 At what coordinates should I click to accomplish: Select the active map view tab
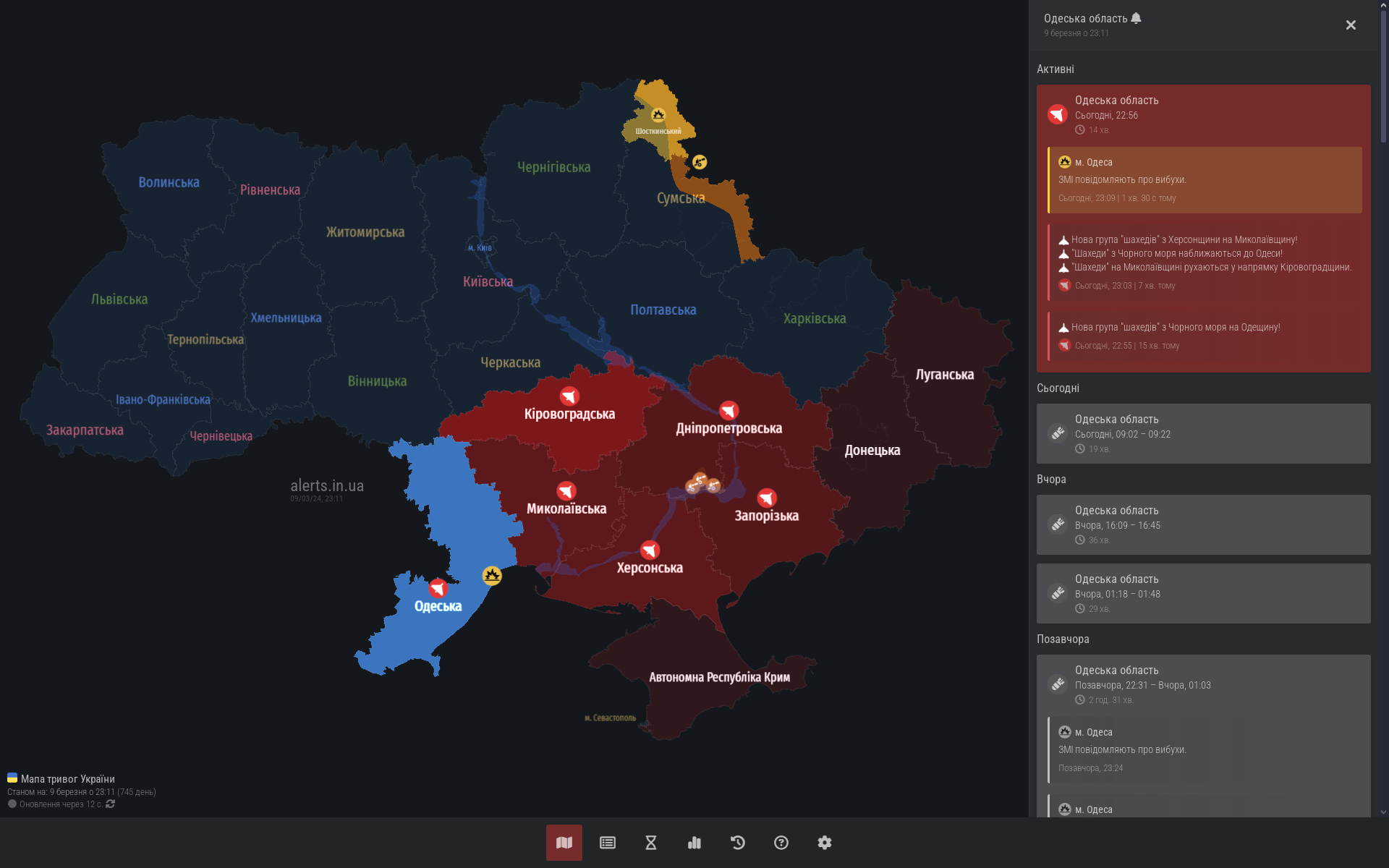click(564, 843)
